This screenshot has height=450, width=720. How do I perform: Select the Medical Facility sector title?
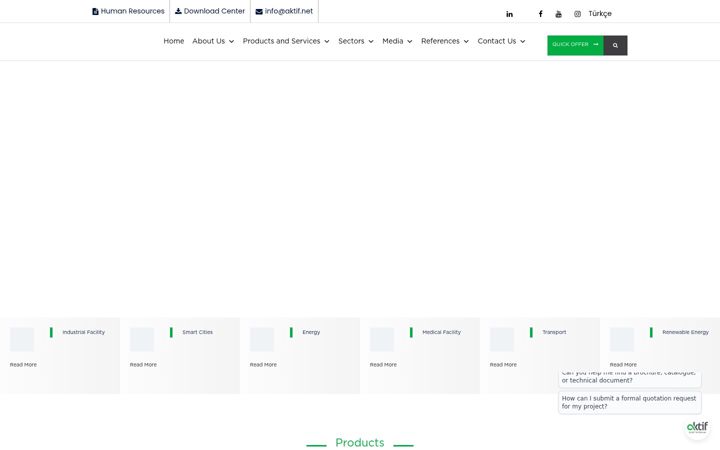[x=441, y=332]
